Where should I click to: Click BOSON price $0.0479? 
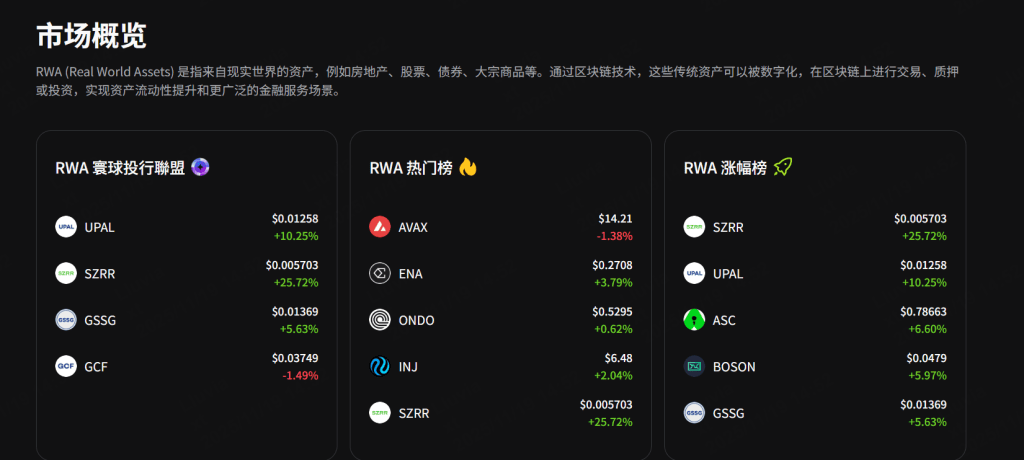point(927,358)
